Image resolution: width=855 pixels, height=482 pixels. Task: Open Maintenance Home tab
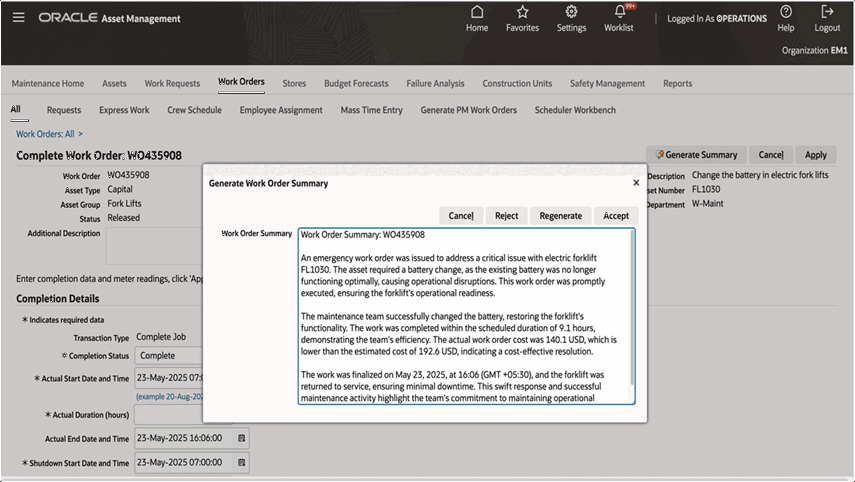click(x=48, y=83)
